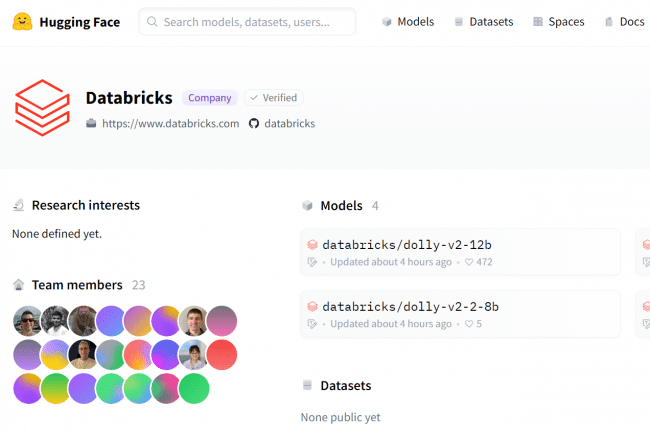Open the https://www.databricks.com website link

coord(170,124)
